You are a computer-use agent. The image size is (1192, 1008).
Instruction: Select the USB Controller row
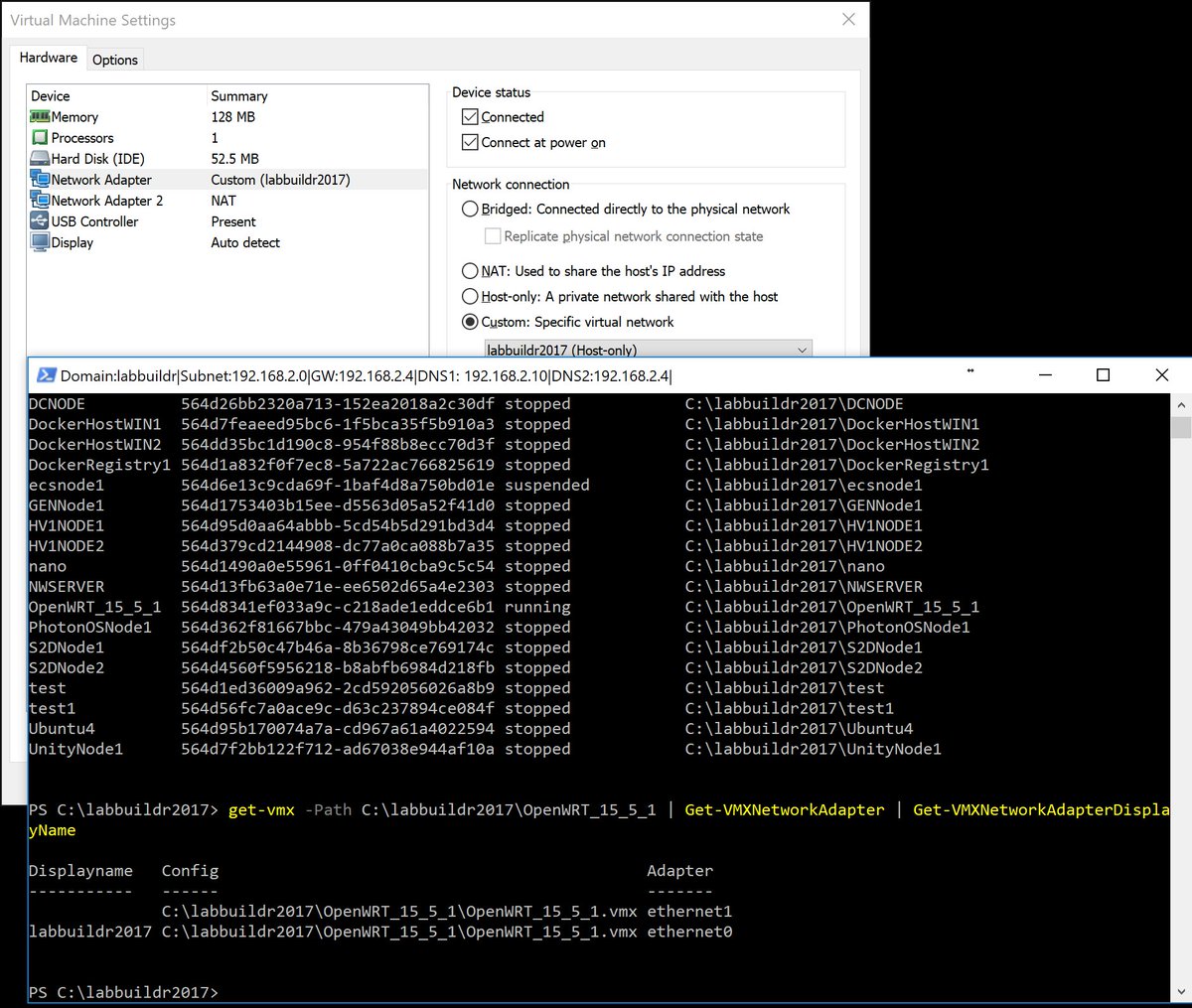tap(227, 221)
